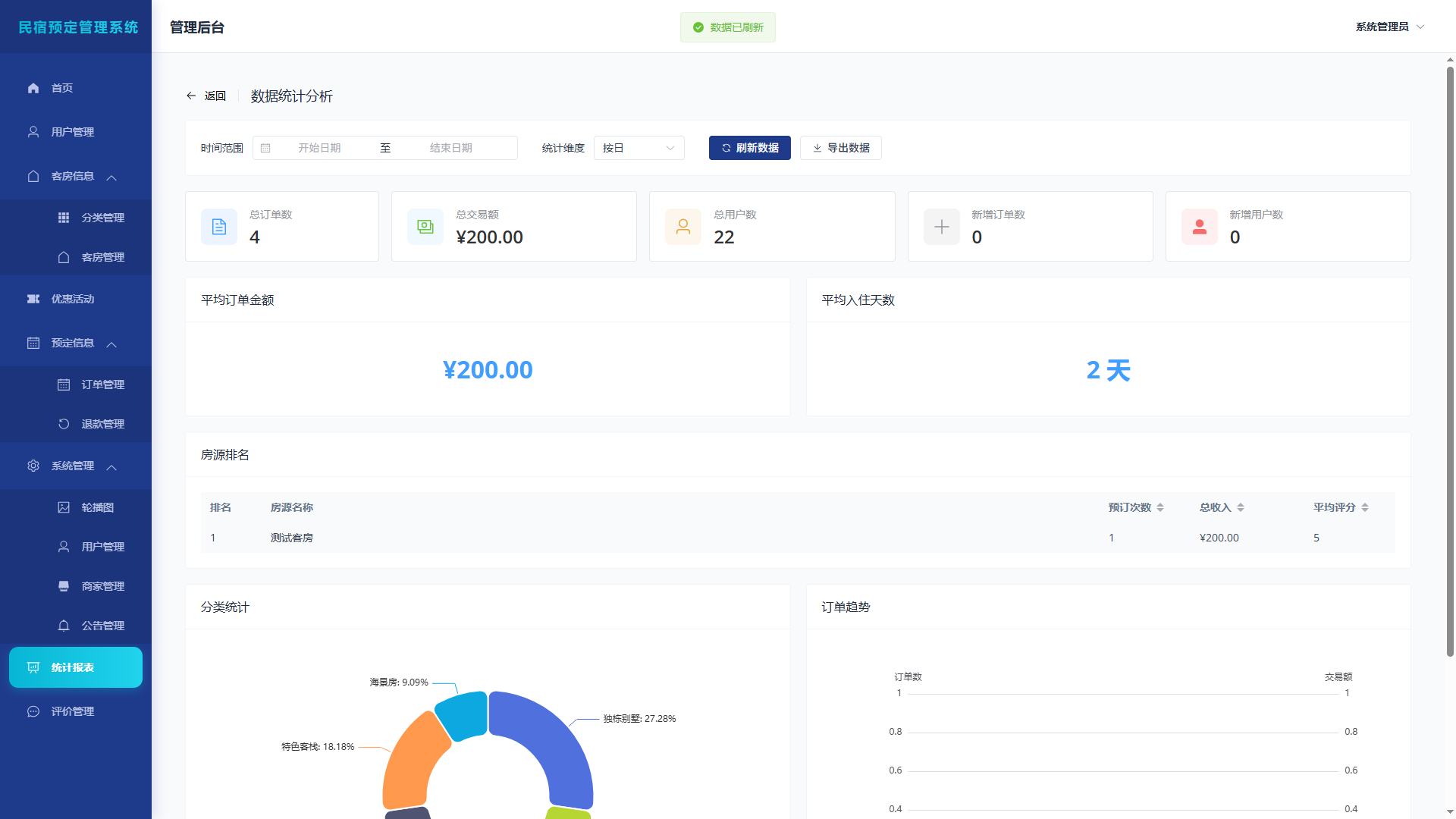Image resolution: width=1456 pixels, height=819 pixels.
Task: Click the person icon beside submenu 用户管理
Action: [x=64, y=547]
